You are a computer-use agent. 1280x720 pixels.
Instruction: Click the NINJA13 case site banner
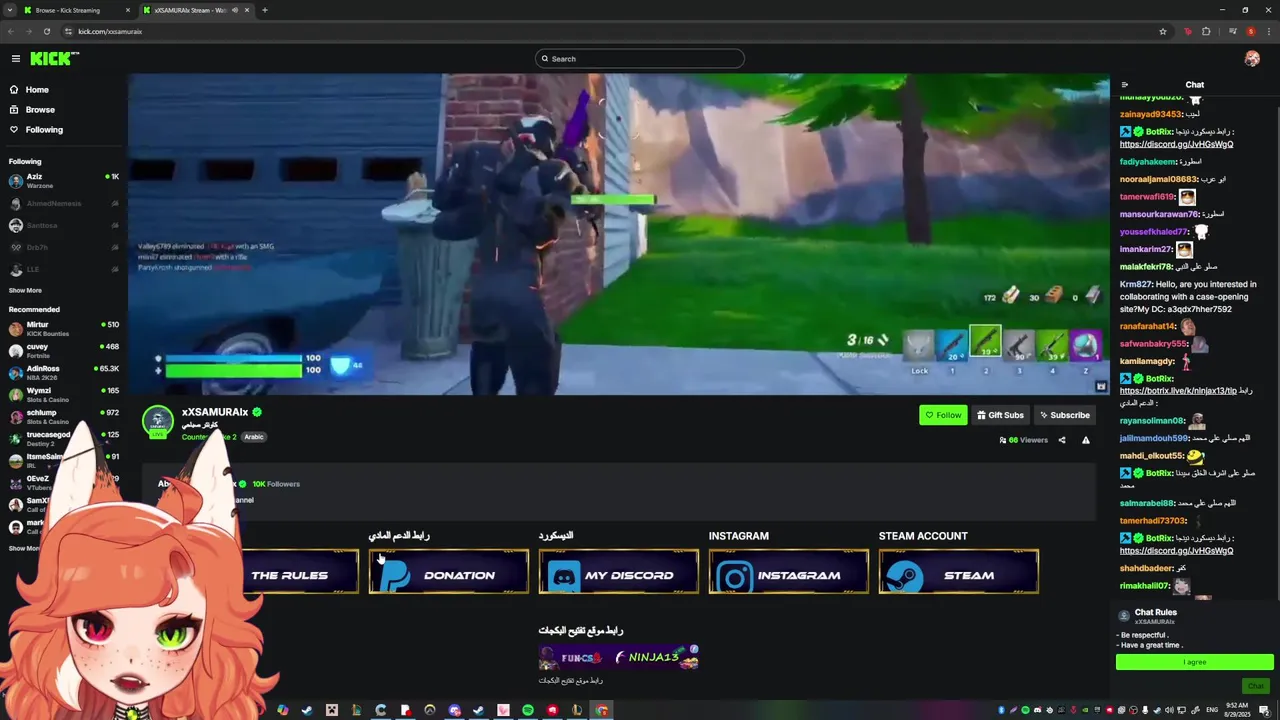pos(619,657)
